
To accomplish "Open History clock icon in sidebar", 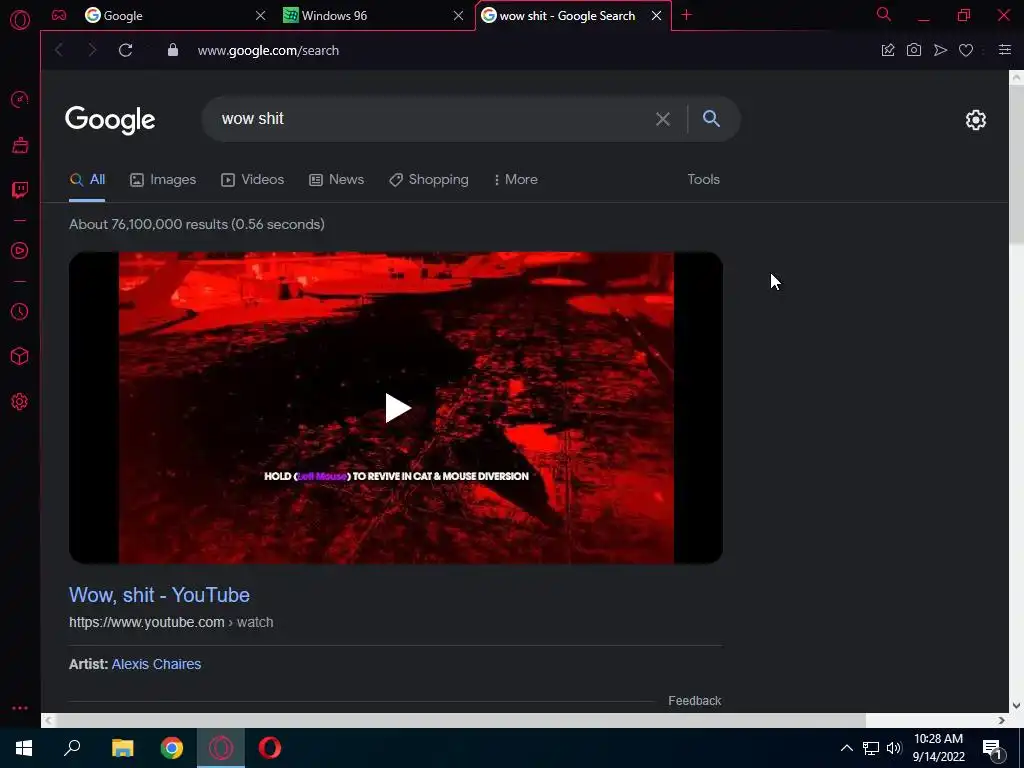I will pyautogui.click(x=20, y=312).
